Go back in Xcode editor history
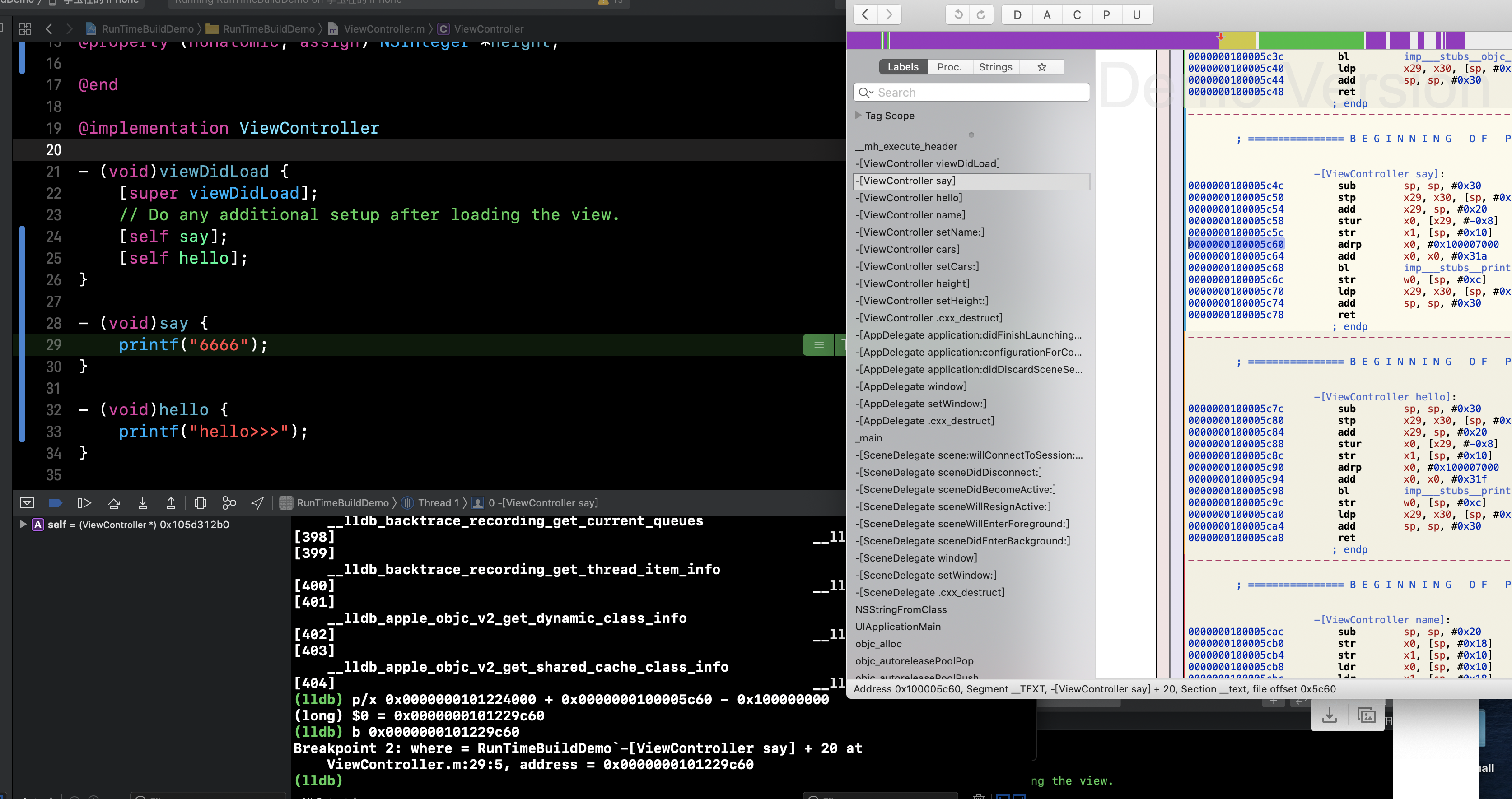Viewport: 1512px width, 799px height. tap(49, 29)
